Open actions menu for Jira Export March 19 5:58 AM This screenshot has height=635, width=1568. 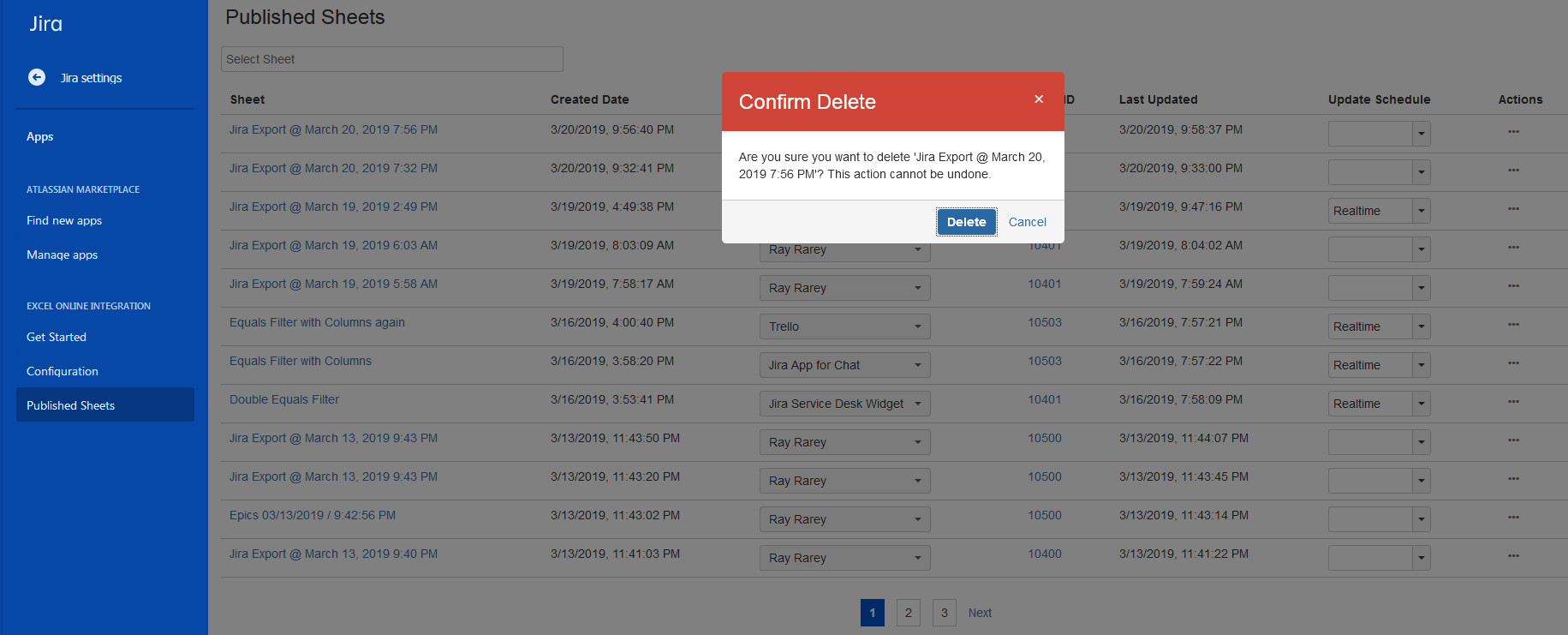[x=1513, y=286]
